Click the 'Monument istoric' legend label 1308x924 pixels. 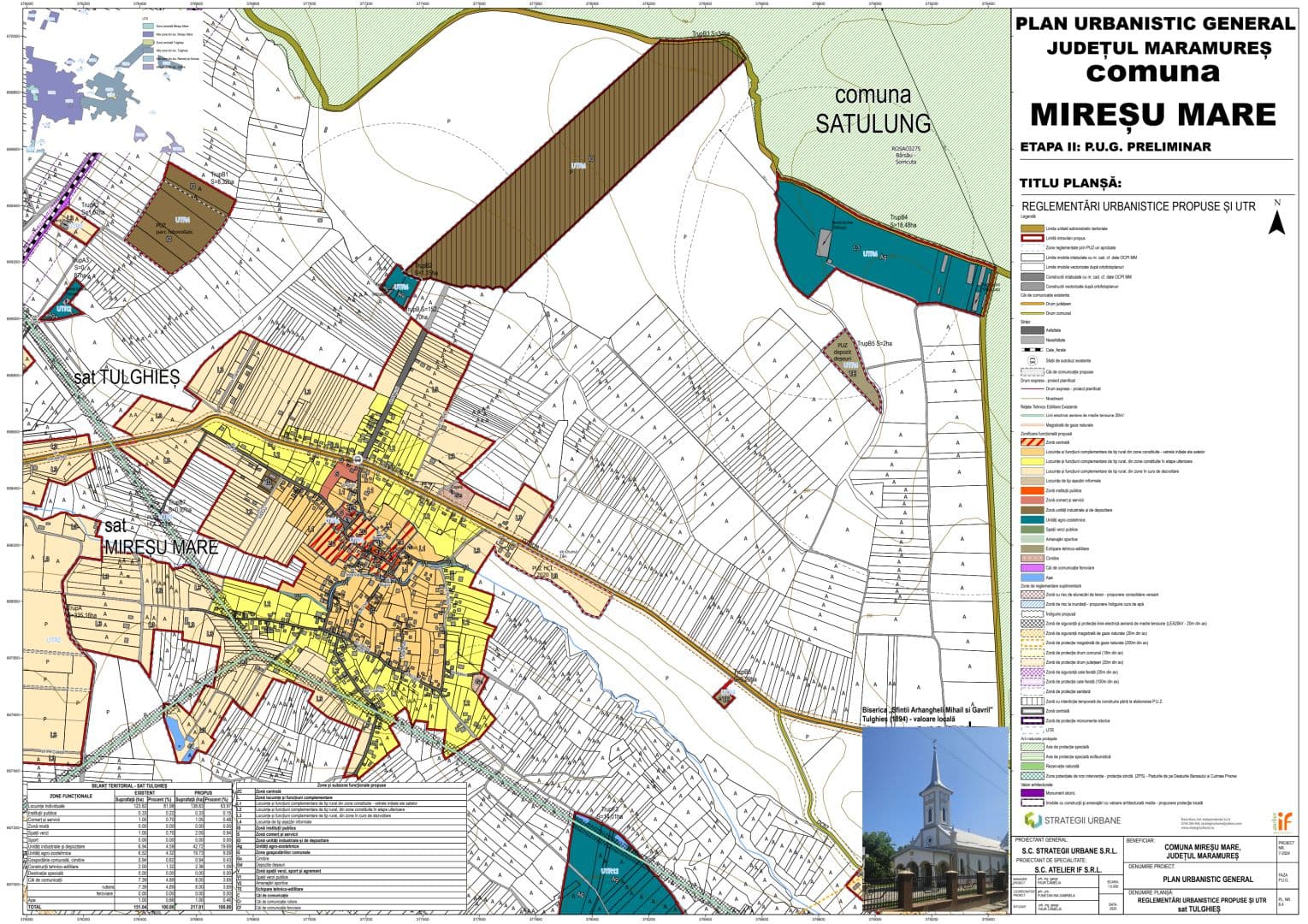pyautogui.click(x=1062, y=793)
